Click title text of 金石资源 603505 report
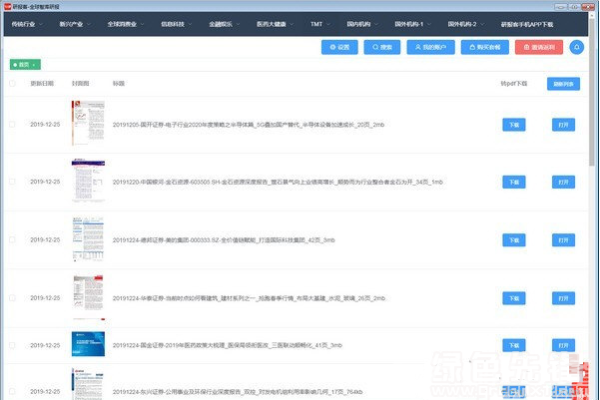Image resolution: width=600 pixels, height=400 pixels. 277,182
